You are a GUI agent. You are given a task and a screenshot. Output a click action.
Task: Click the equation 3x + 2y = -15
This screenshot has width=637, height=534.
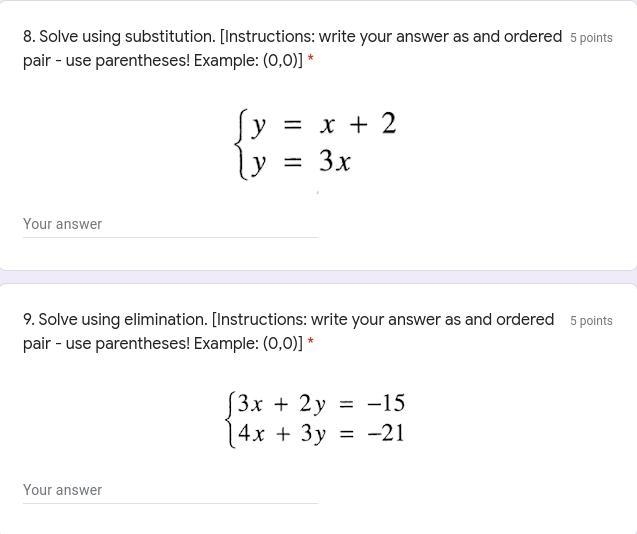321,404
